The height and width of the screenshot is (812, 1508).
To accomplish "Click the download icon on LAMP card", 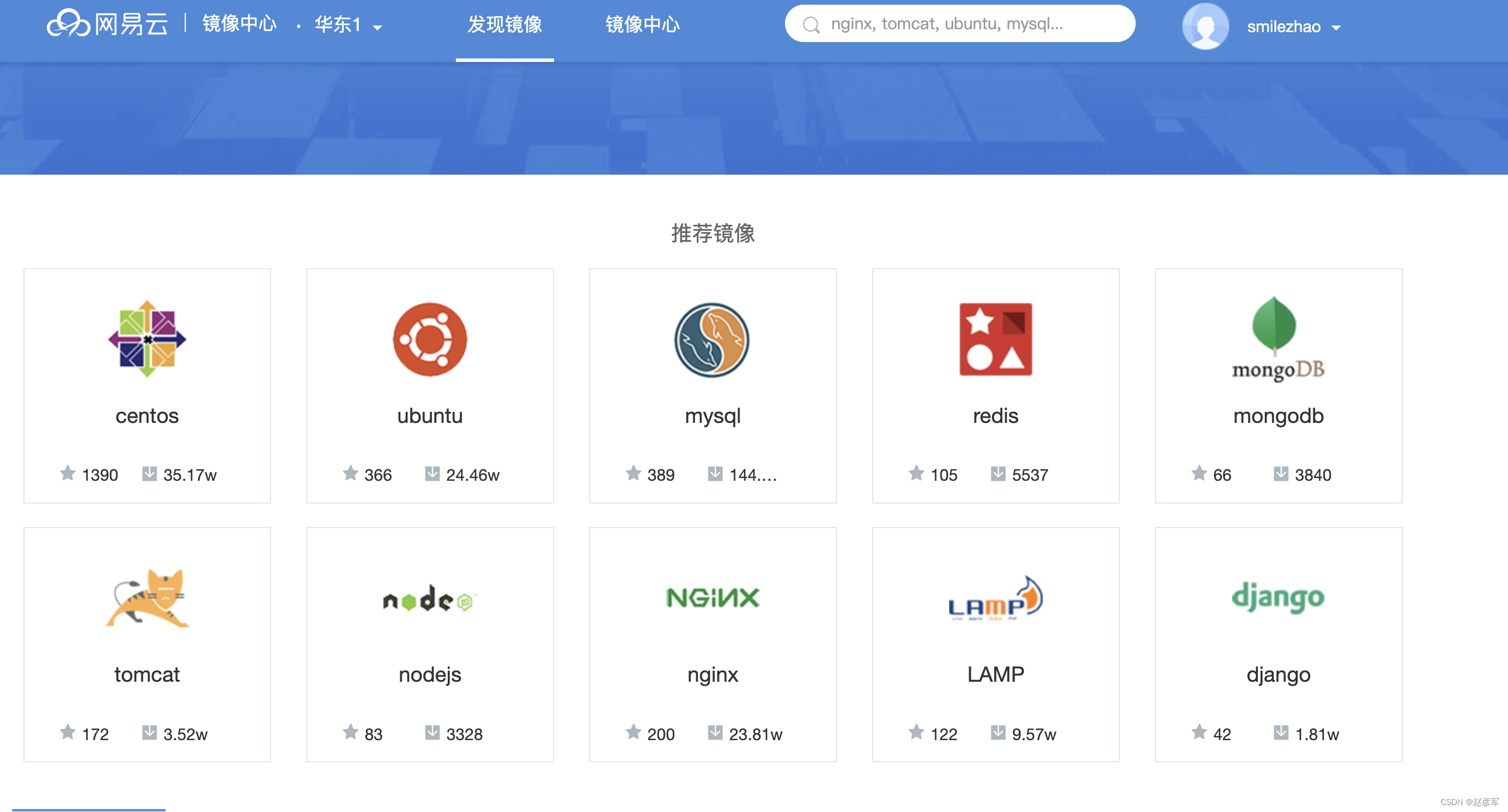I will 998,733.
